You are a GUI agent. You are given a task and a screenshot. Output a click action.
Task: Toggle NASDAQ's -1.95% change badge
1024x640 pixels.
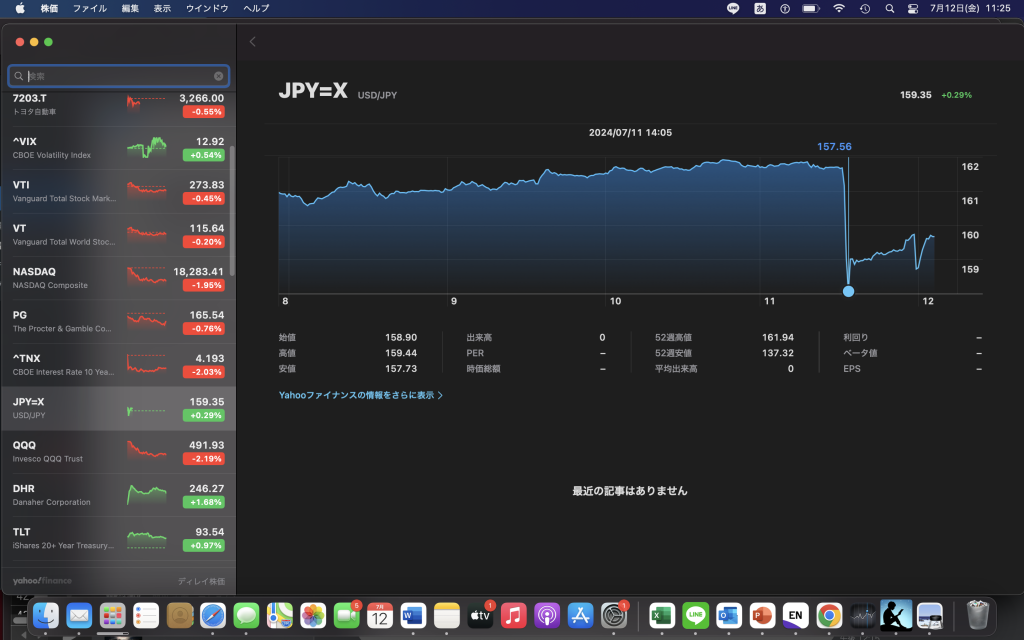[203, 286]
